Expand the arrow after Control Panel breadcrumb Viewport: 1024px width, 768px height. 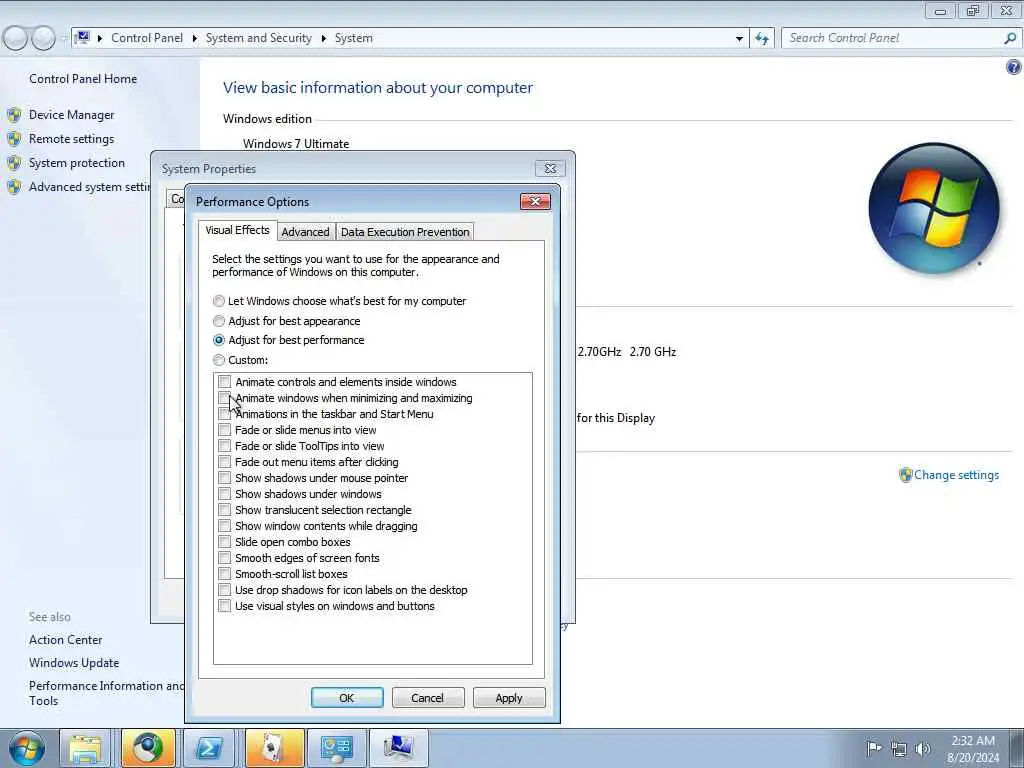(195, 39)
